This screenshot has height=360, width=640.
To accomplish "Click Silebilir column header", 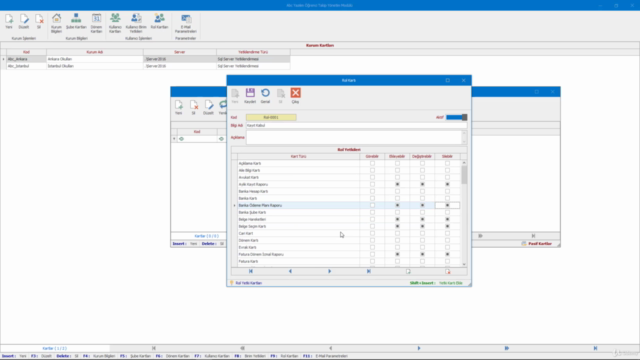I will click(447, 156).
